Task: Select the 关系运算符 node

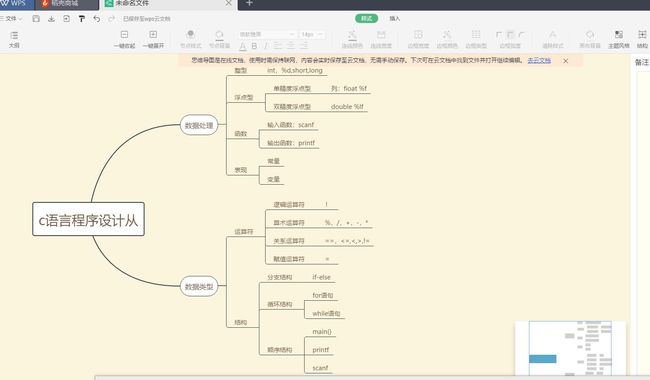Action: pyautogui.click(x=289, y=241)
